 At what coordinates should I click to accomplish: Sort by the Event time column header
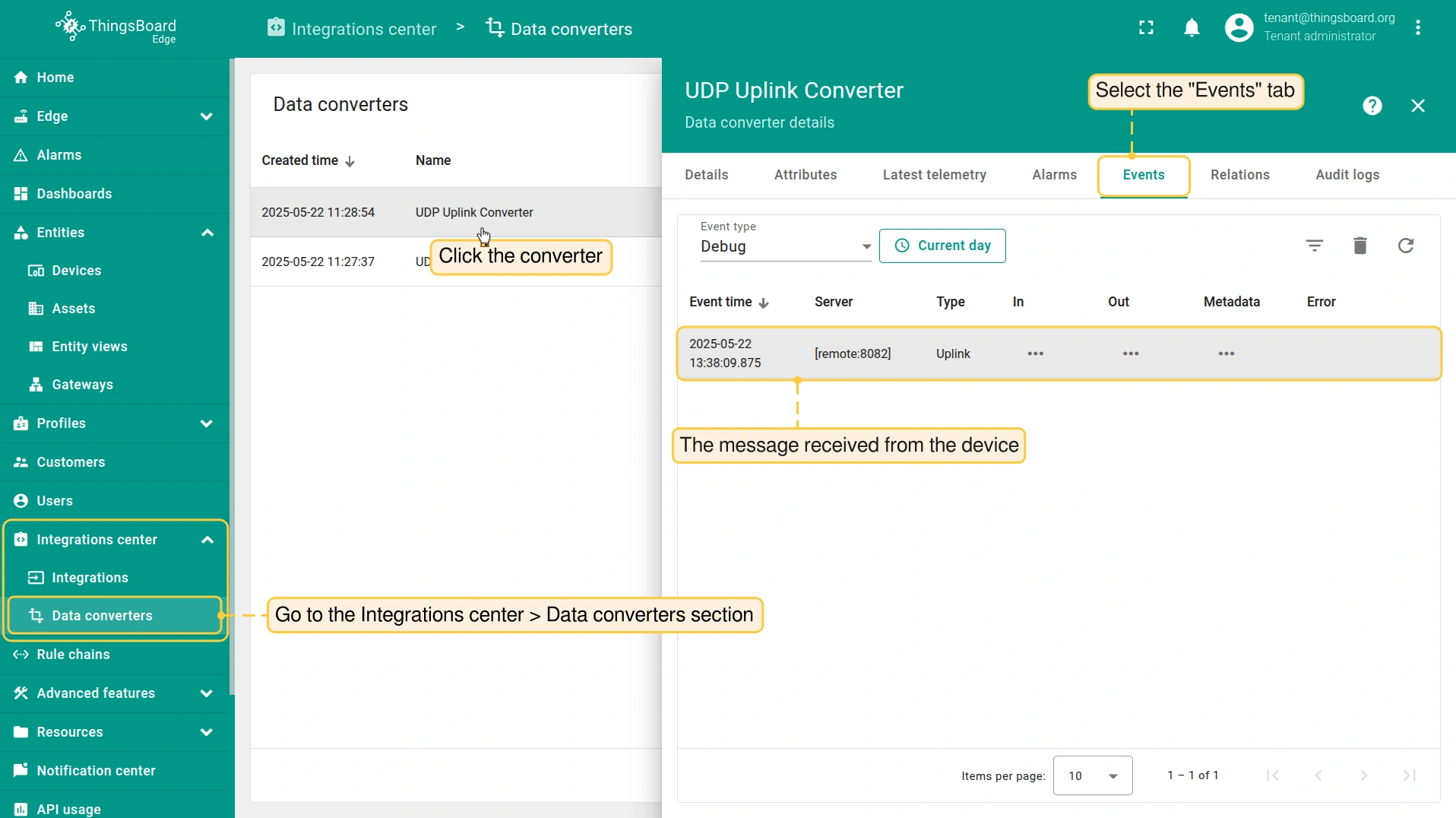(x=728, y=302)
